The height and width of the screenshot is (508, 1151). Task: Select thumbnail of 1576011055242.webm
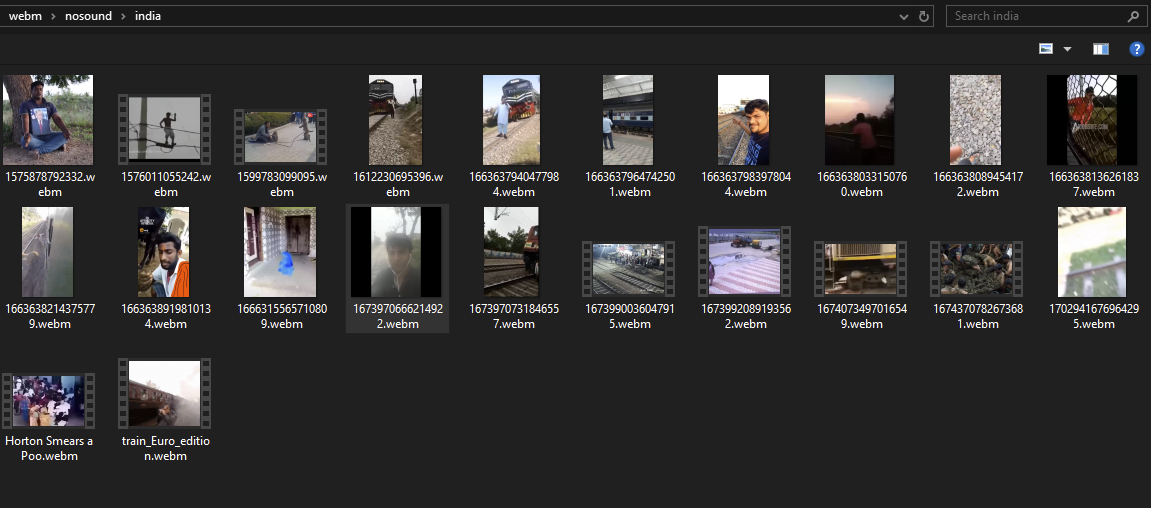point(164,129)
